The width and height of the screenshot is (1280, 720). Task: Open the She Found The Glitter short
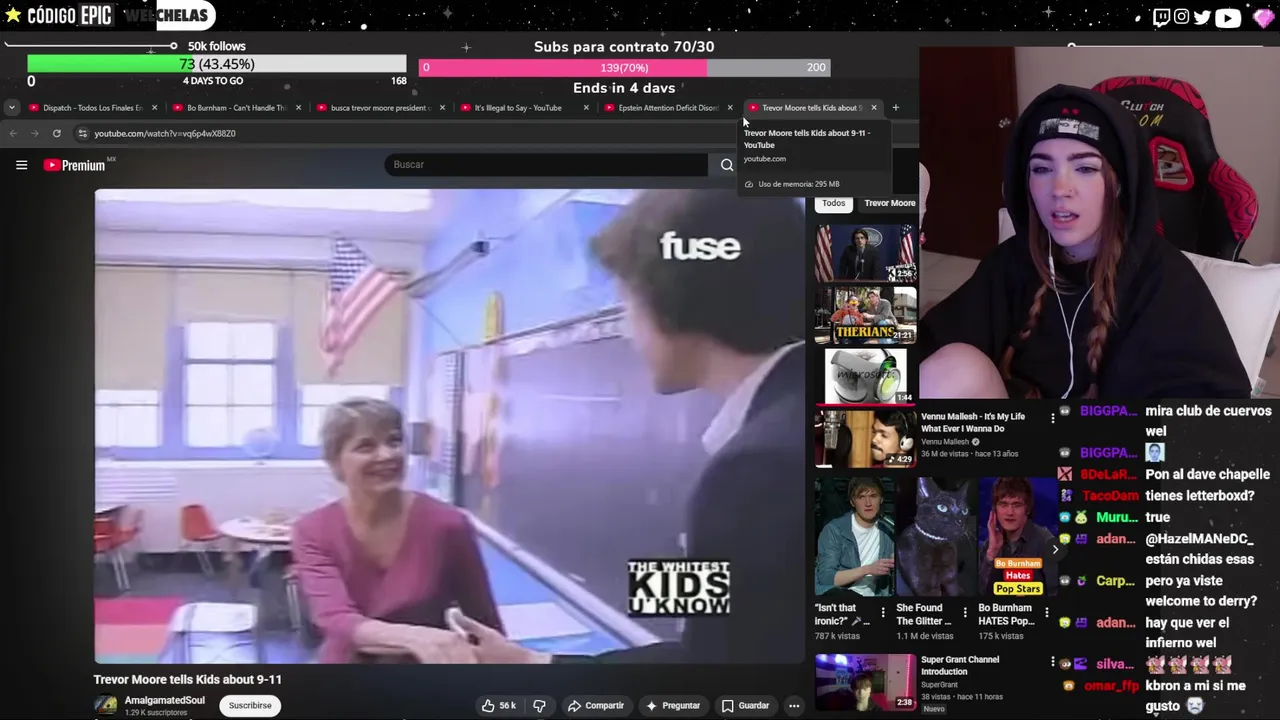pyautogui.click(x=935, y=537)
